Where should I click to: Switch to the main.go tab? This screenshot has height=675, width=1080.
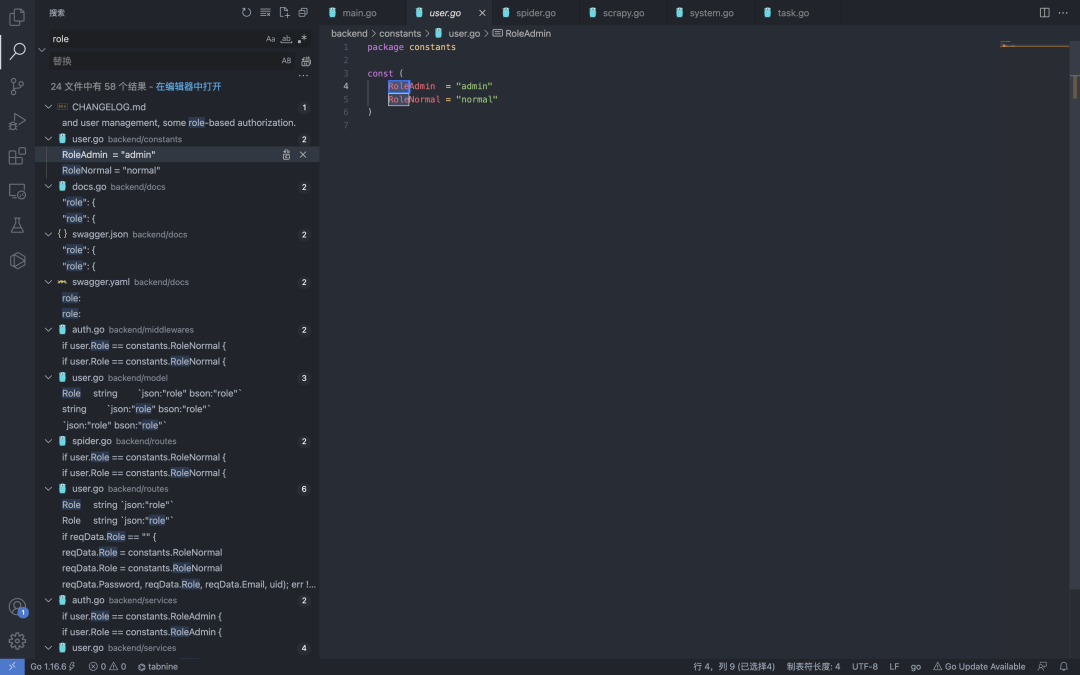pos(358,13)
